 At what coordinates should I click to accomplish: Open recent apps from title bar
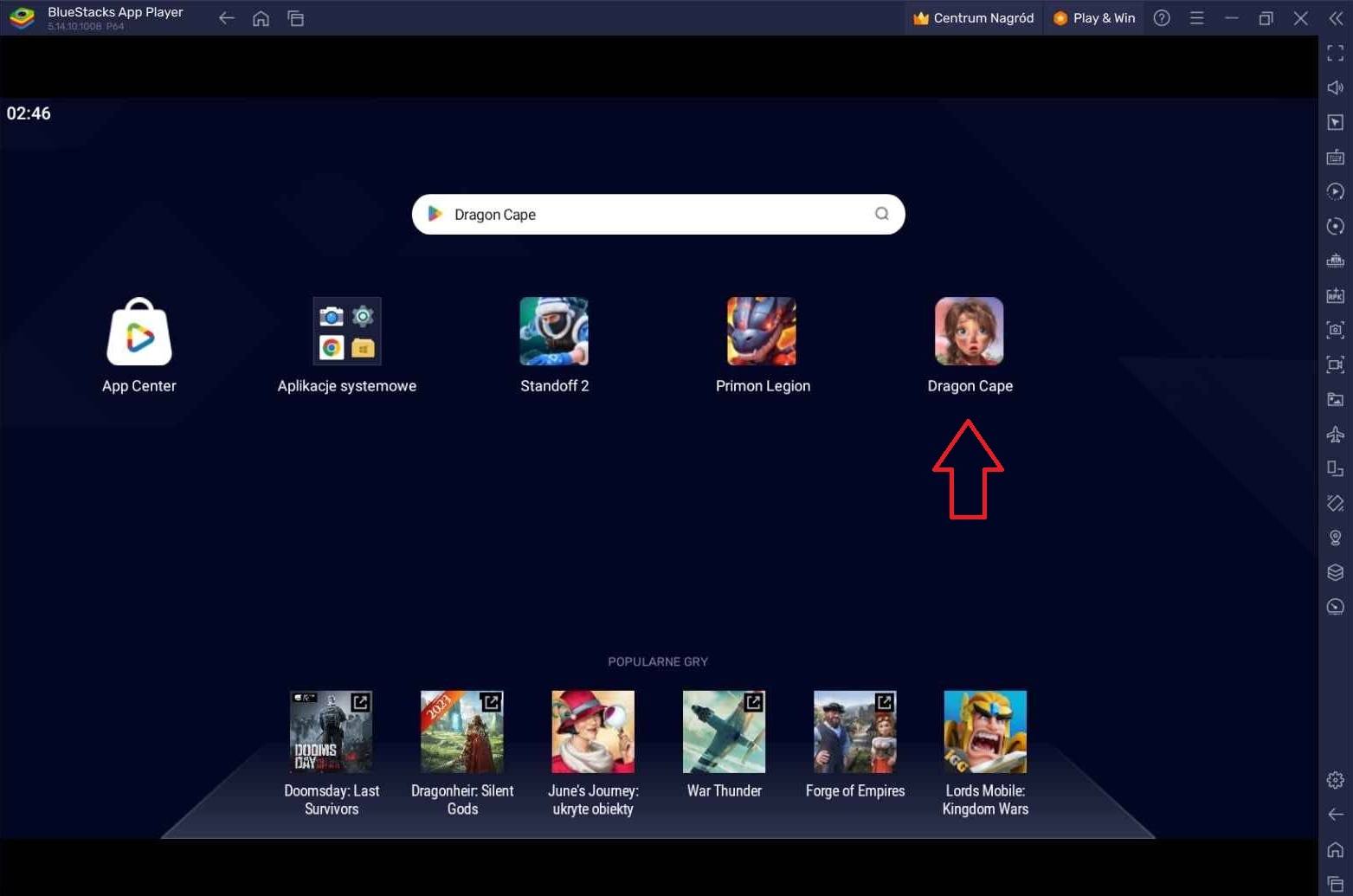click(295, 18)
